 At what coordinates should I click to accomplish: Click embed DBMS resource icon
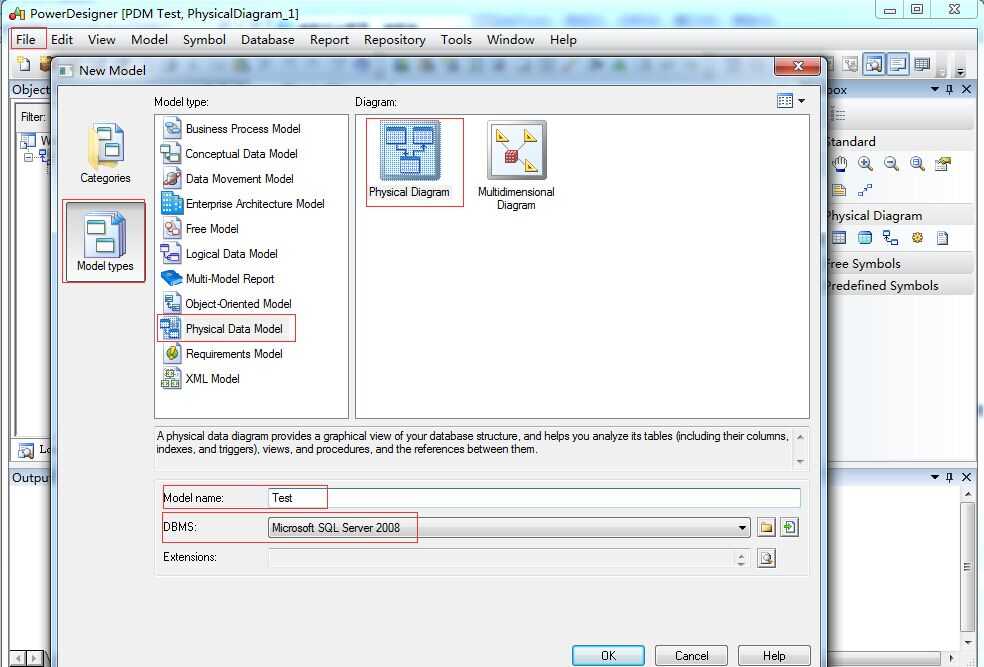790,527
